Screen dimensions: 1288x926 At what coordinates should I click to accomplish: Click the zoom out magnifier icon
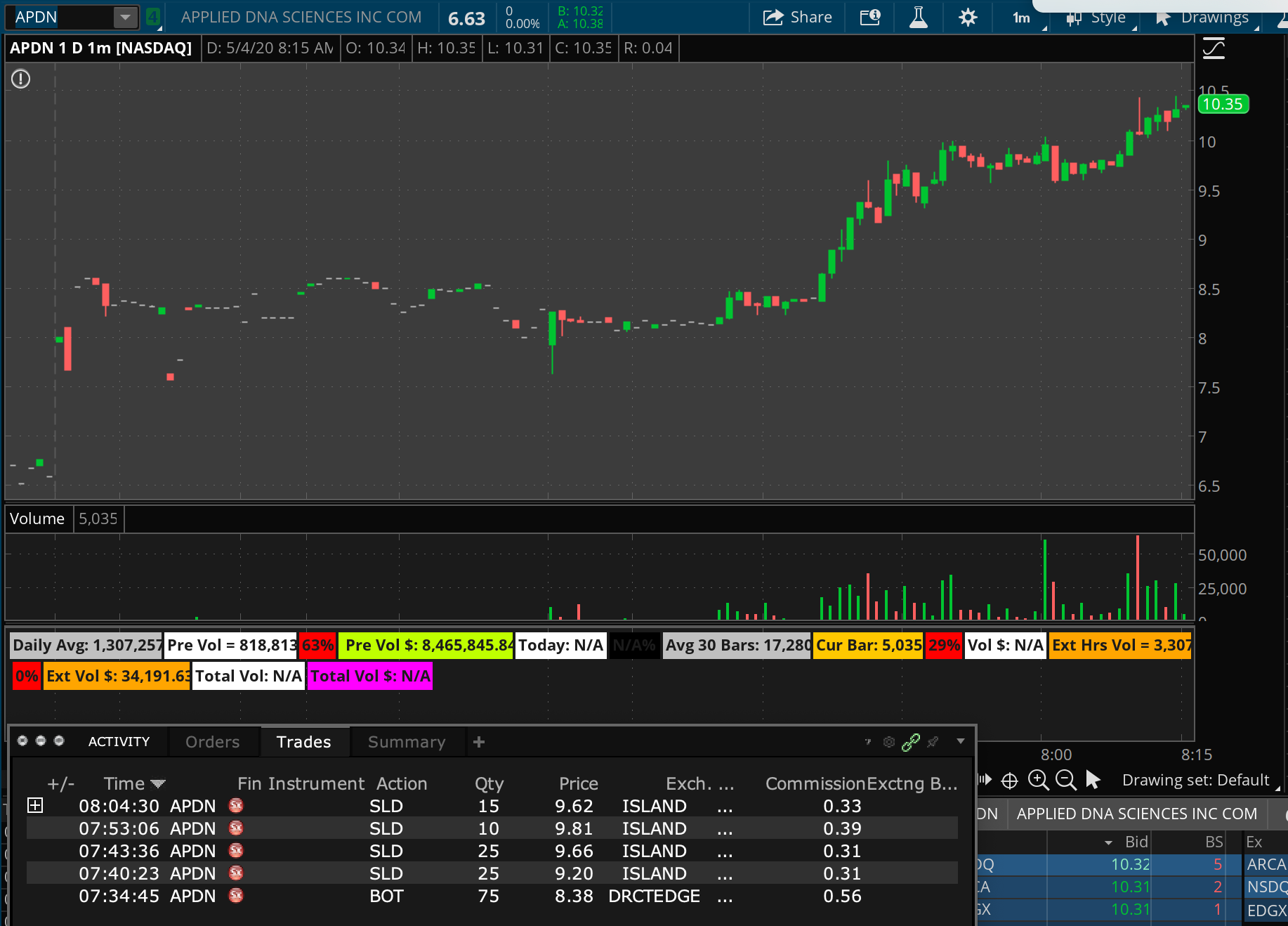click(x=1065, y=780)
